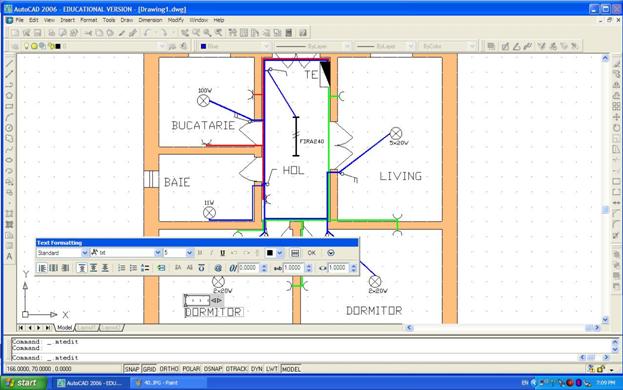Open the Format menu
623x390 pixels.
88,20
